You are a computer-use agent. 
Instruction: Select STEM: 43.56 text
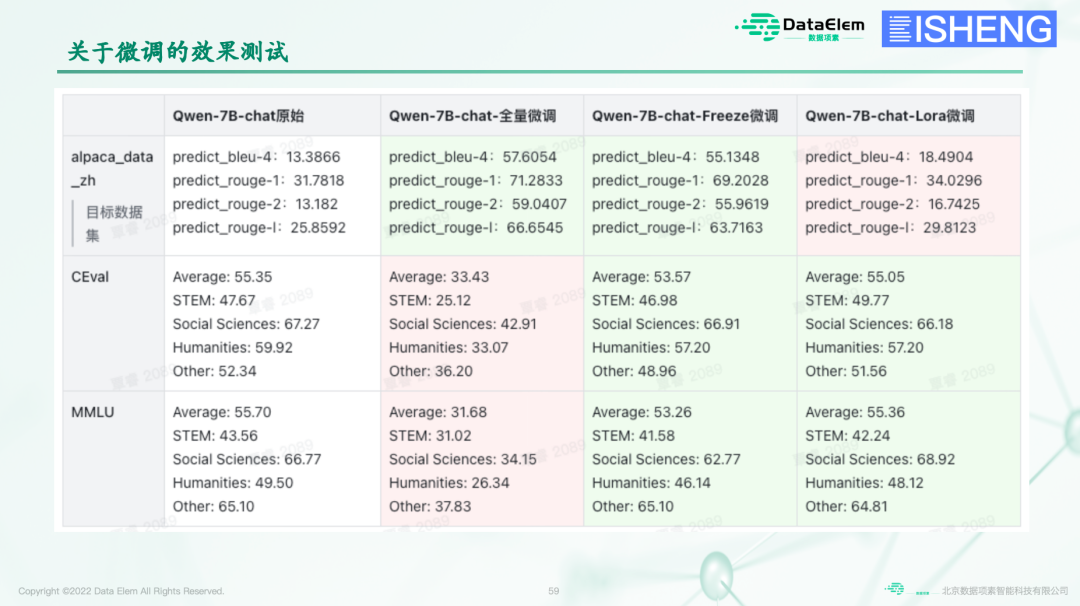coord(215,436)
